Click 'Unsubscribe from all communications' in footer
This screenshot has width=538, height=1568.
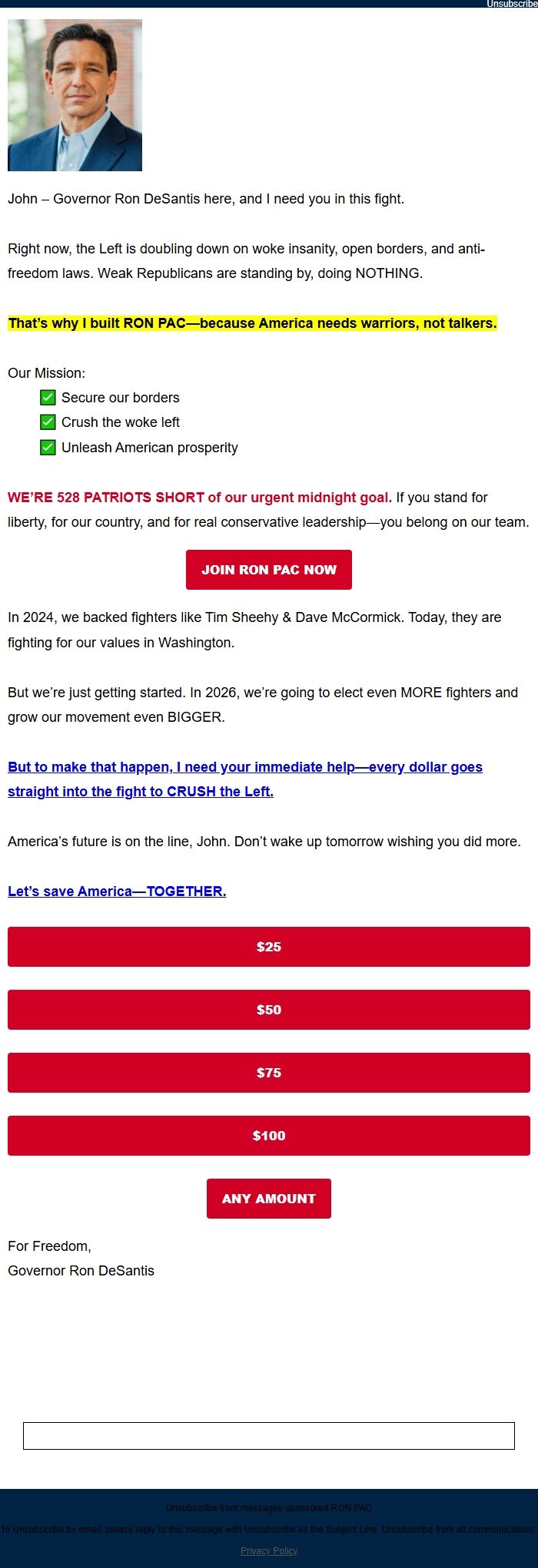pos(458,1529)
